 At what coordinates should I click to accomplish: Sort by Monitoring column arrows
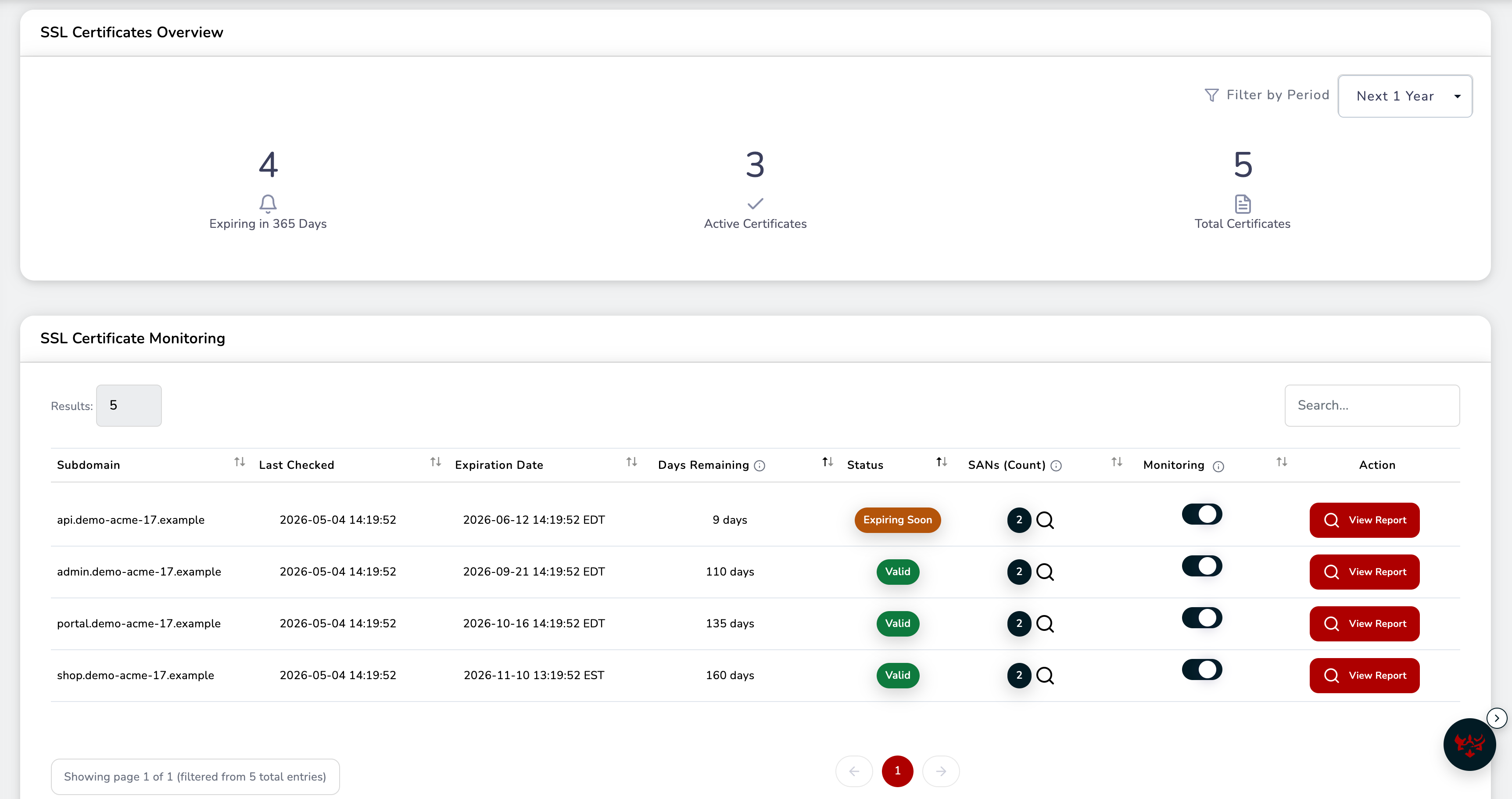coord(1282,462)
